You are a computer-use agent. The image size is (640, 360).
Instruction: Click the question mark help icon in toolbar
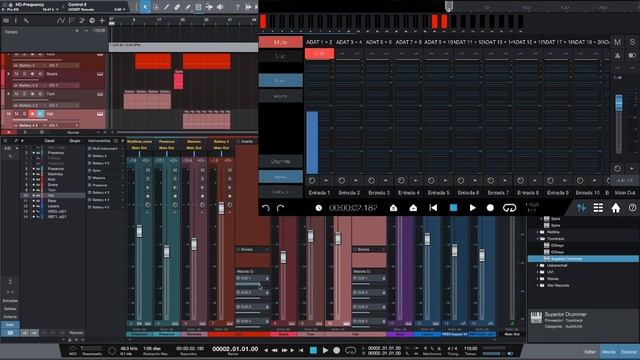pyautogui.click(x=237, y=7)
